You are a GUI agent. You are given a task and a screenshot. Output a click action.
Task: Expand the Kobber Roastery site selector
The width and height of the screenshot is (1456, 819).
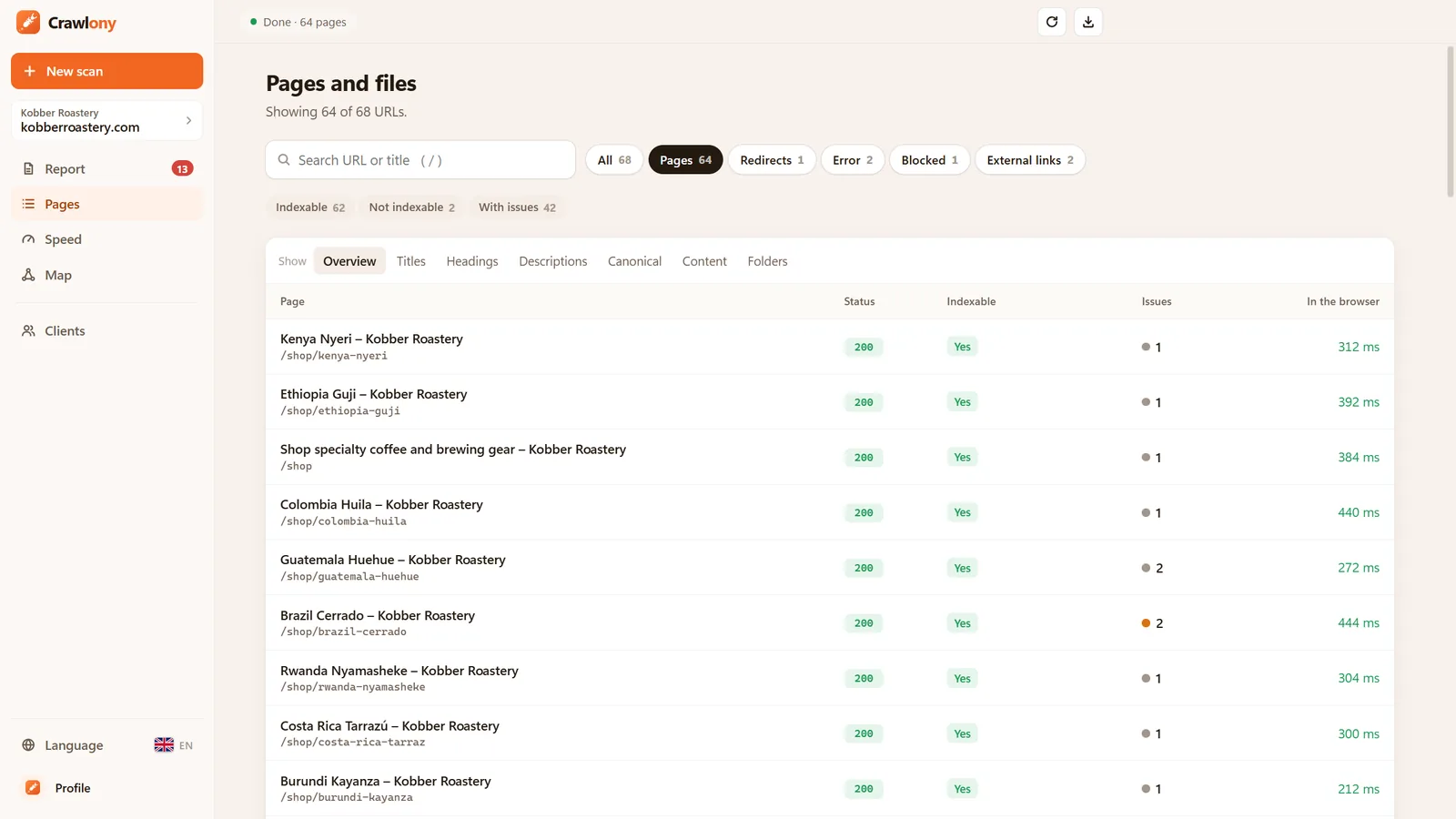(106, 120)
